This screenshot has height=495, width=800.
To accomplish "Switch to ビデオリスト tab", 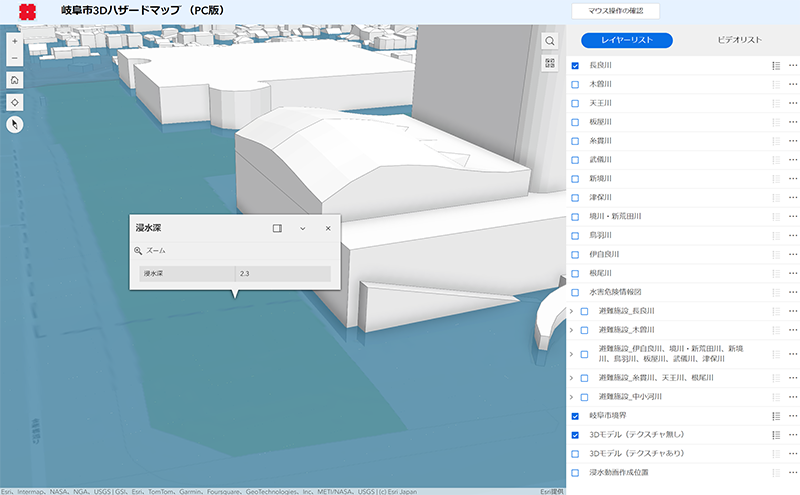I will click(x=739, y=40).
